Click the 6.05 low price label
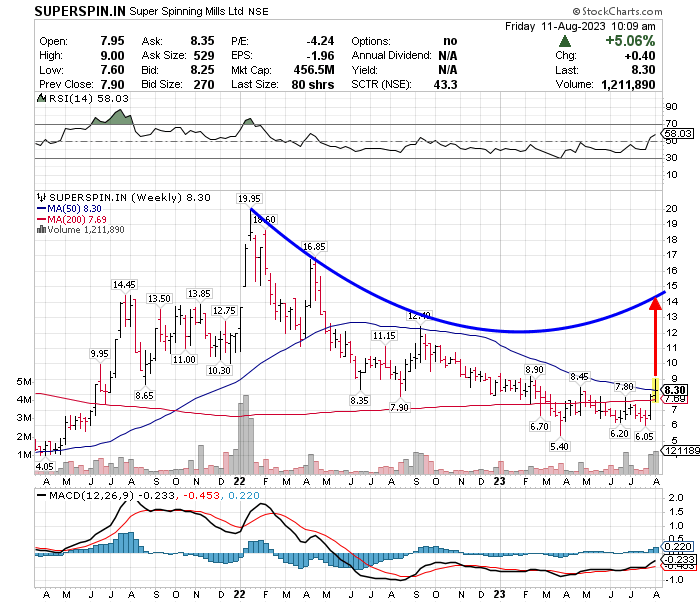 coord(644,436)
